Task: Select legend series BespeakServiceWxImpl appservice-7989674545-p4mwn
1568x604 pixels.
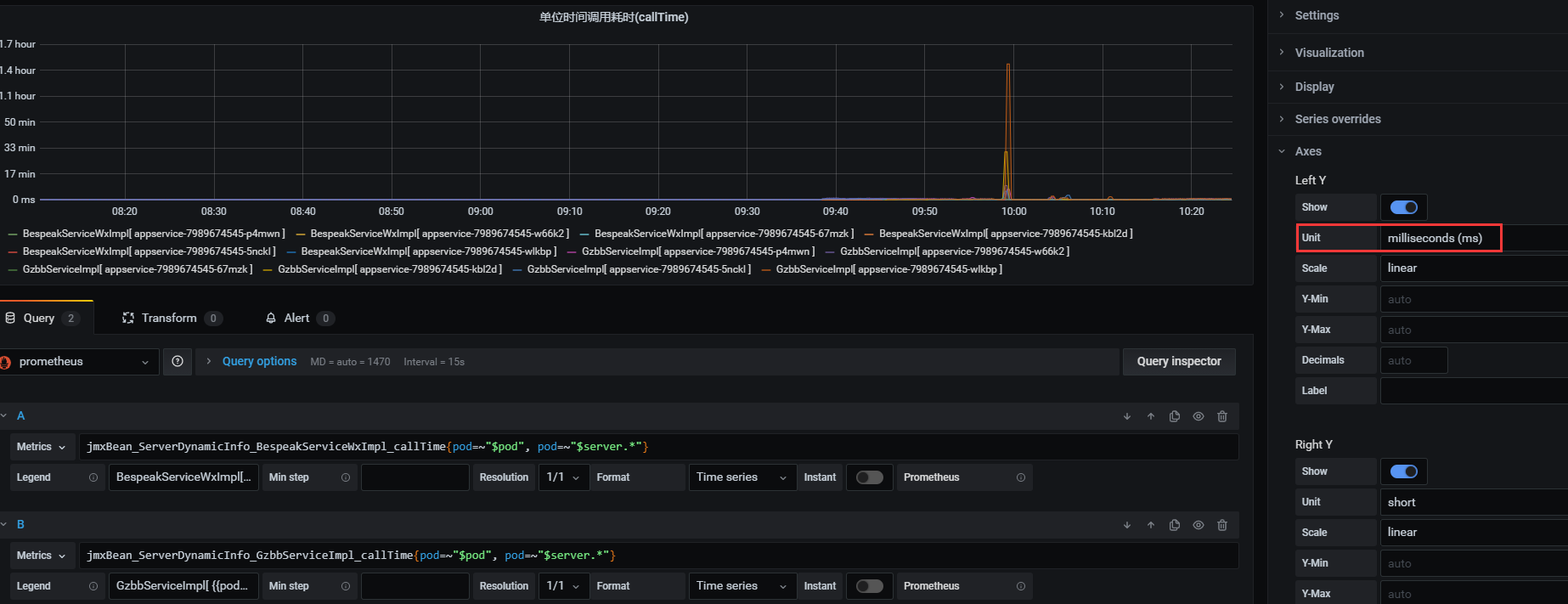Action: [154, 234]
